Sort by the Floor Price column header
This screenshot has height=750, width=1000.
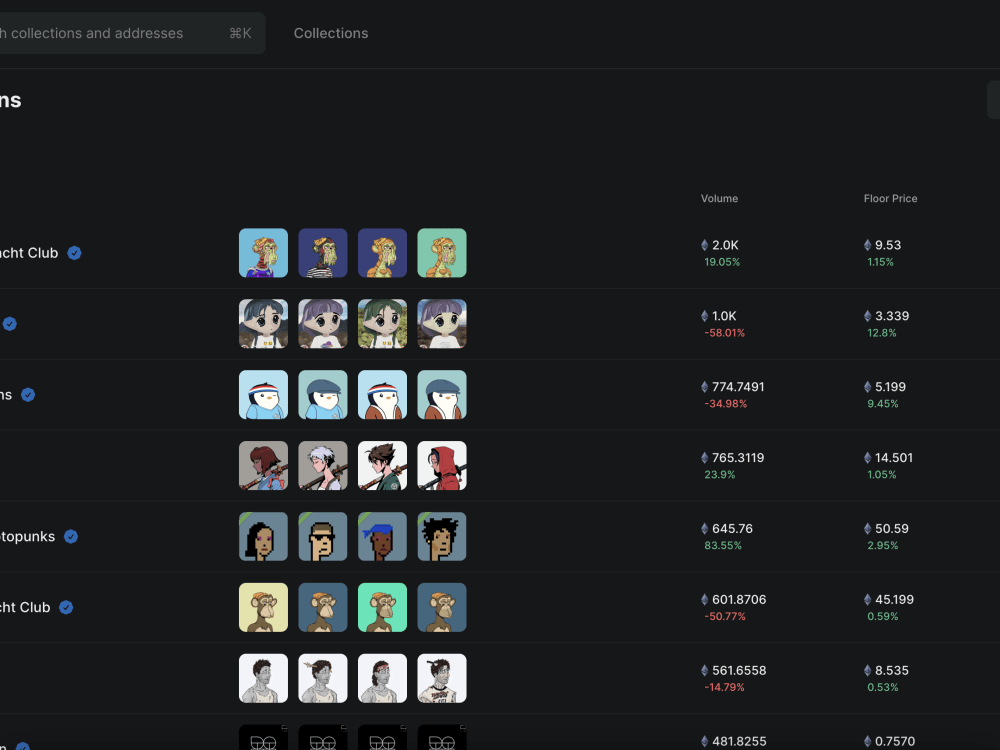(890, 198)
